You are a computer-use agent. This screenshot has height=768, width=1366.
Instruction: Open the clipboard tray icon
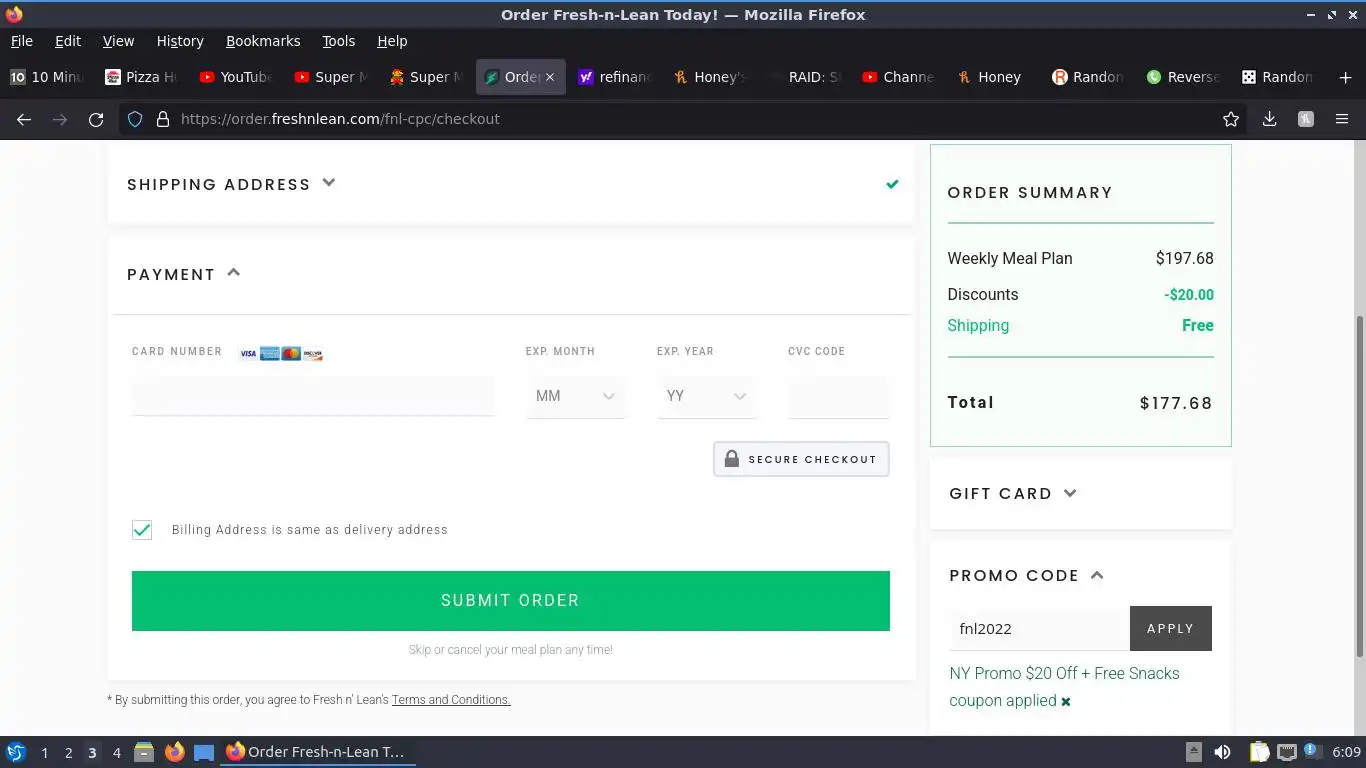coord(1259,752)
